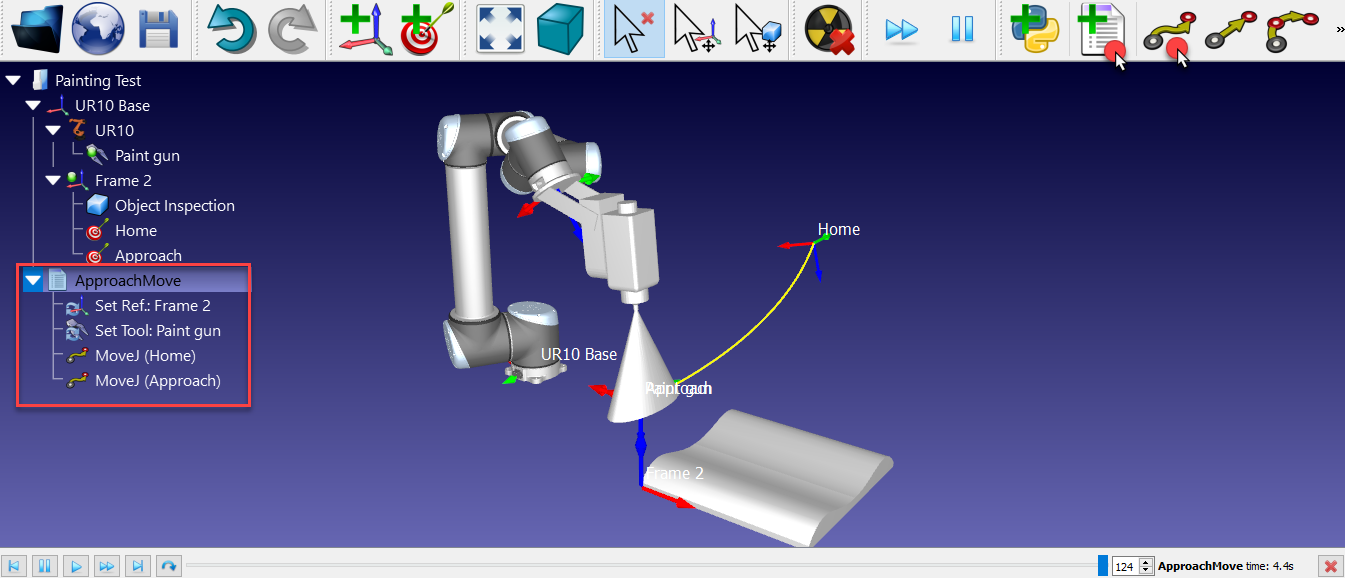Collapse the Frame 2 tree node
Screen dimensions: 1345x578
[53, 181]
